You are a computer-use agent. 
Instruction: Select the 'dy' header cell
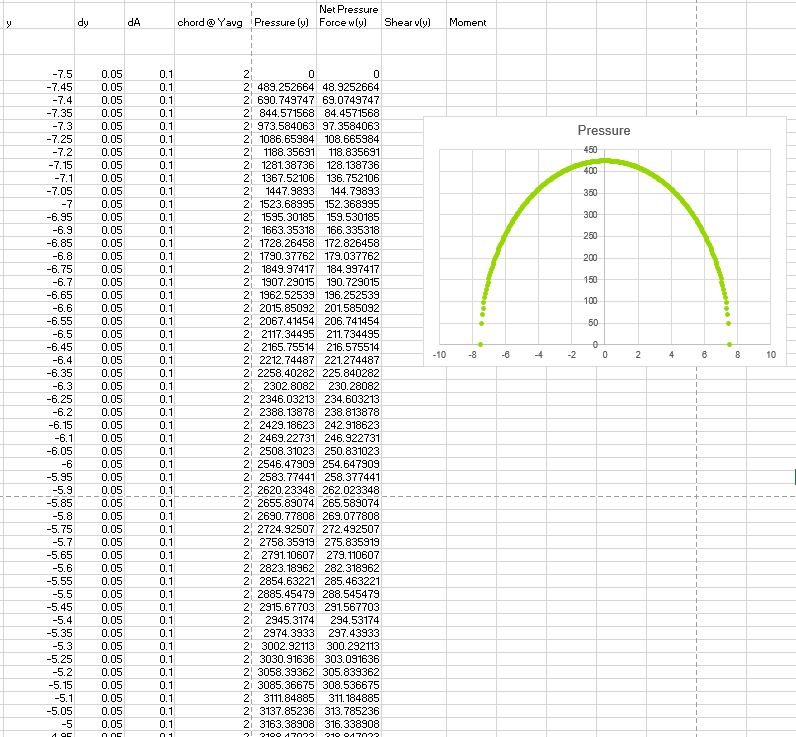click(100, 15)
